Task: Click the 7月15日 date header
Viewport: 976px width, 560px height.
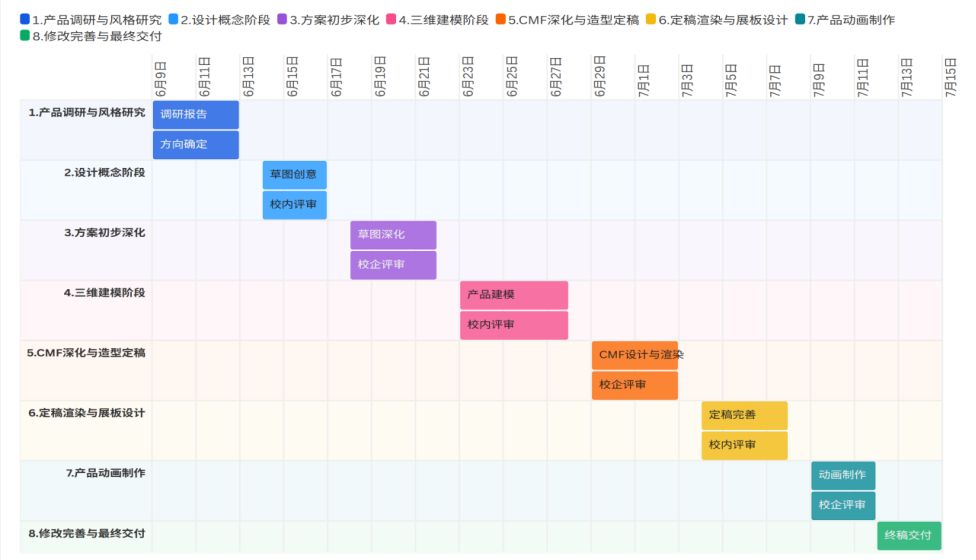Action: [950, 78]
